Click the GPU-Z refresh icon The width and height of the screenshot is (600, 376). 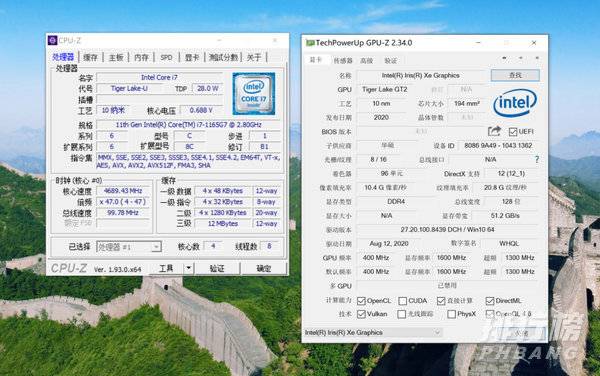[x=520, y=58]
